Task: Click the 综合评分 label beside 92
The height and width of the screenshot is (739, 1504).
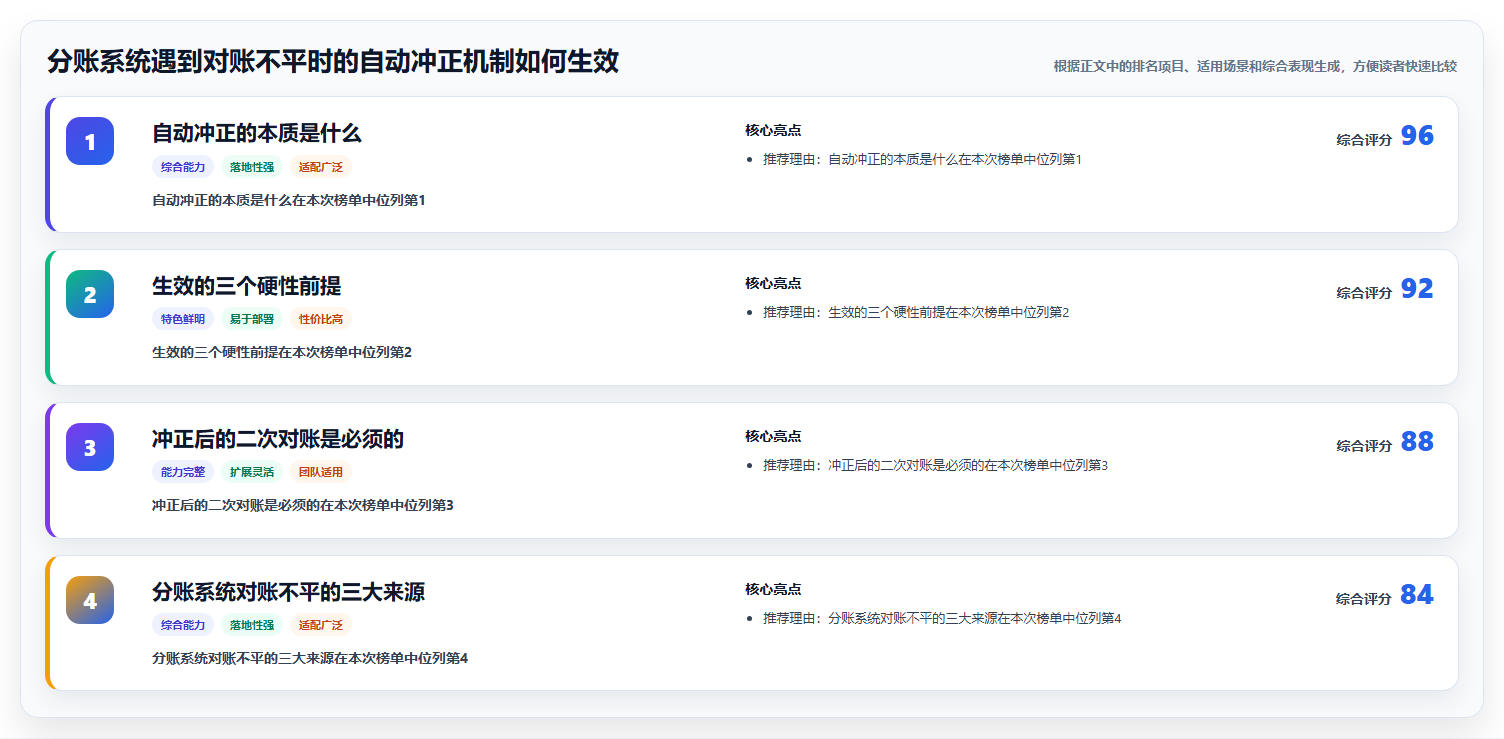Action: pyautogui.click(x=1364, y=293)
